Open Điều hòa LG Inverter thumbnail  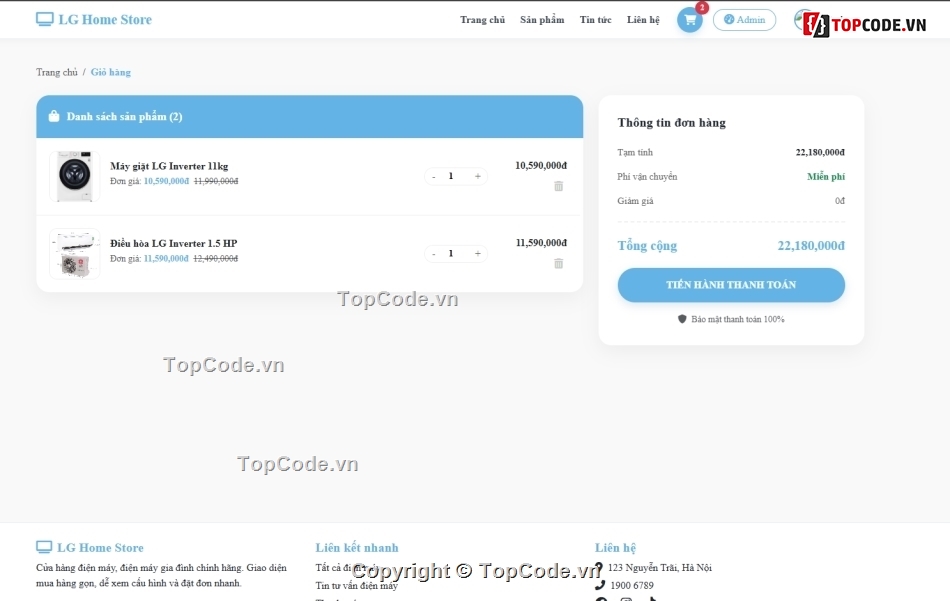pyautogui.click(x=75, y=254)
